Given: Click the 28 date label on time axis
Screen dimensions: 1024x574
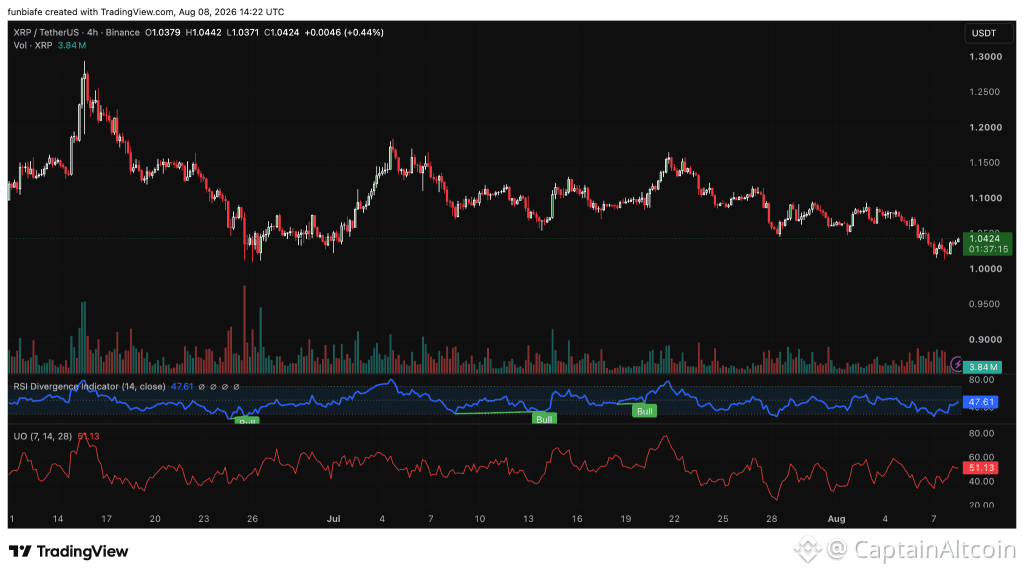Looking at the screenshot, I should click(x=772, y=519).
